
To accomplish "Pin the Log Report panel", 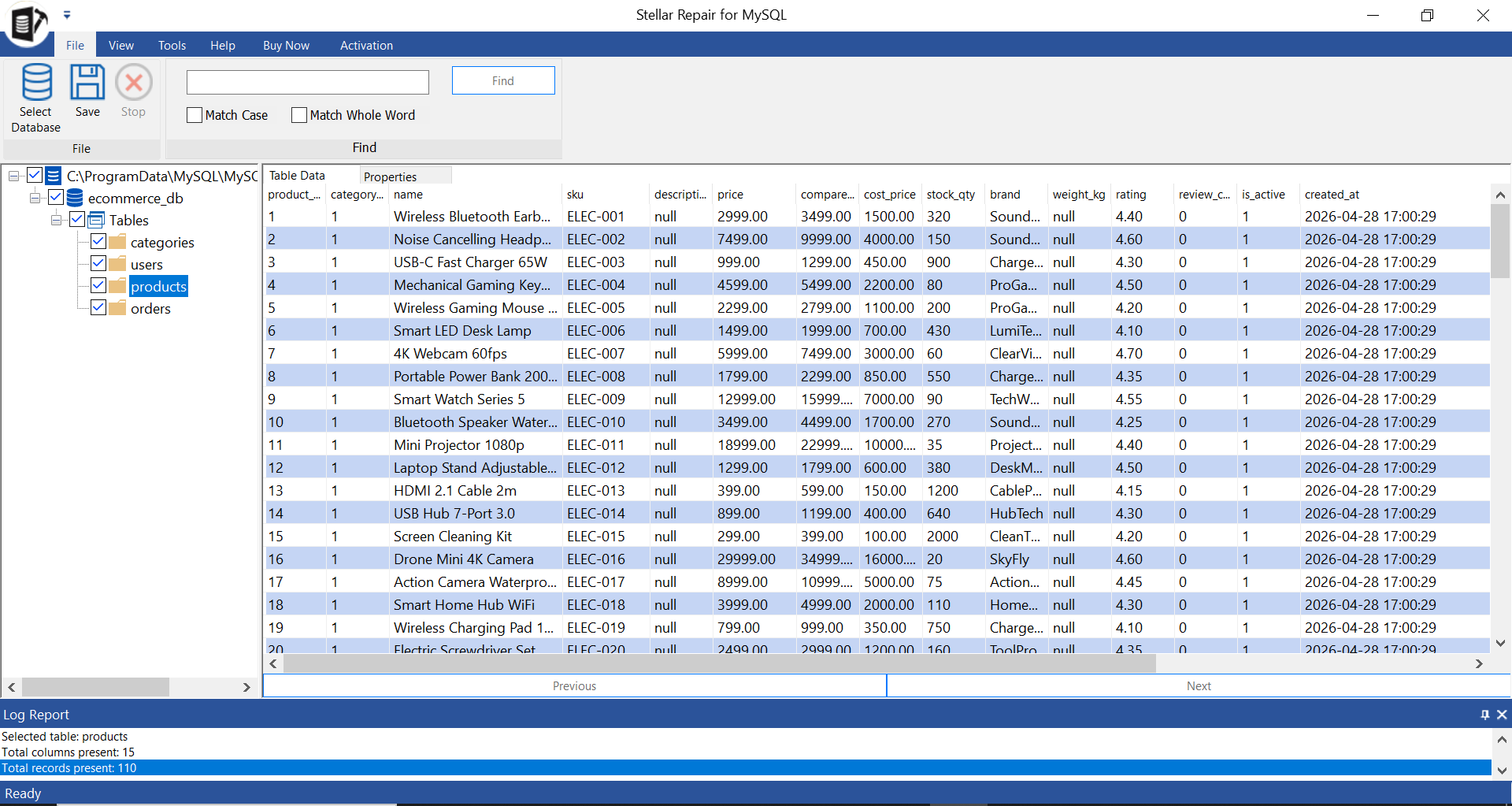I will (1485, 715).
